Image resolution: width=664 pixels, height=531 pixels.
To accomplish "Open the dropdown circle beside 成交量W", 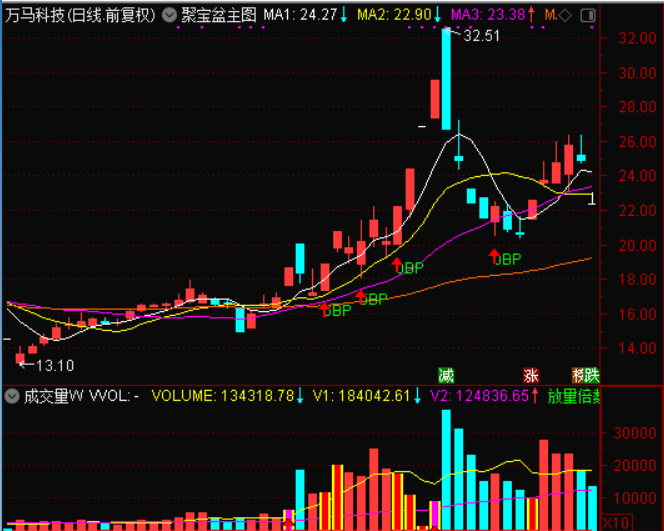I will pyautogui.click(x=12, y=396).
